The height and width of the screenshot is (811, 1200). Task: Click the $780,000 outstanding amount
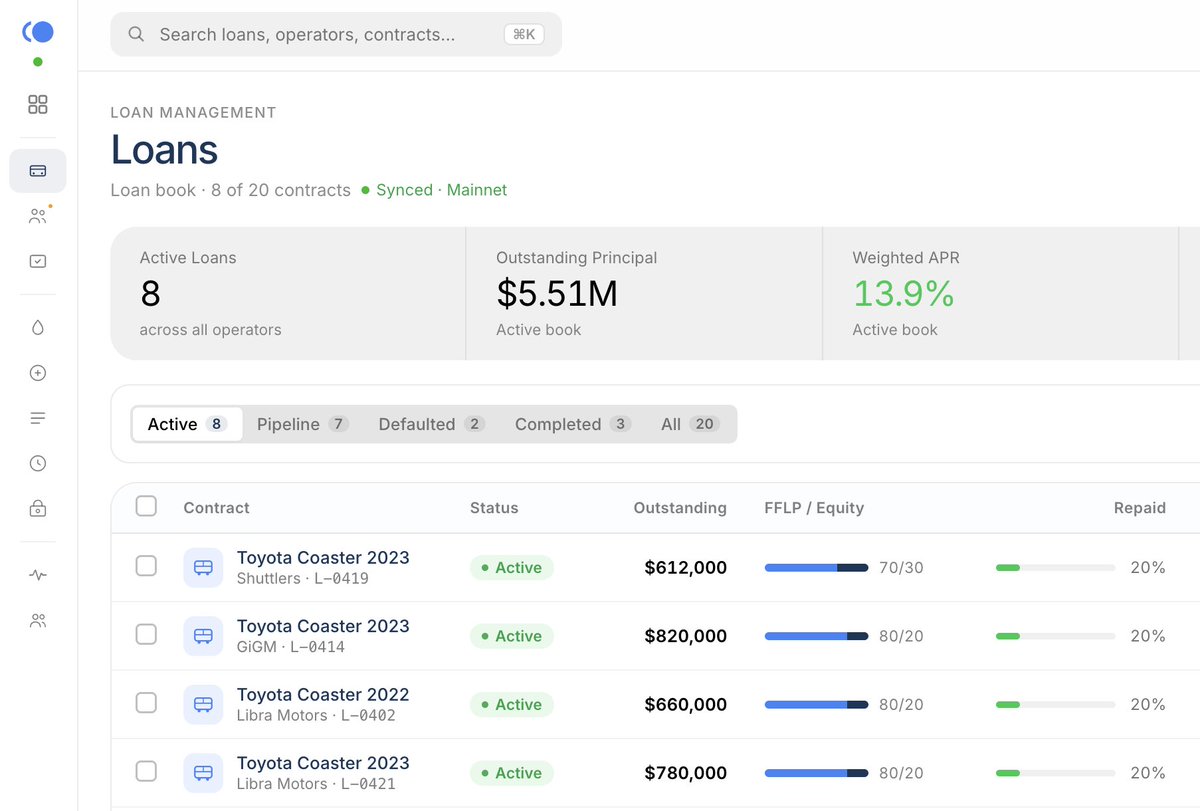click(686, 773)
